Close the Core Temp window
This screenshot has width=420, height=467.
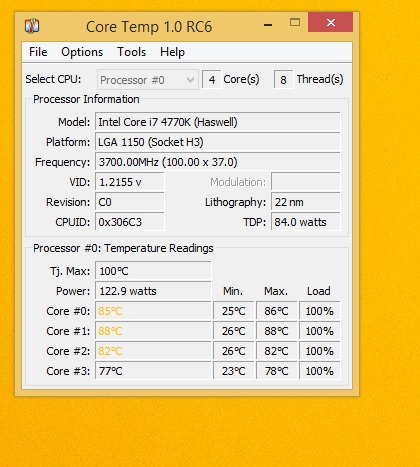[x=330, y=22]
